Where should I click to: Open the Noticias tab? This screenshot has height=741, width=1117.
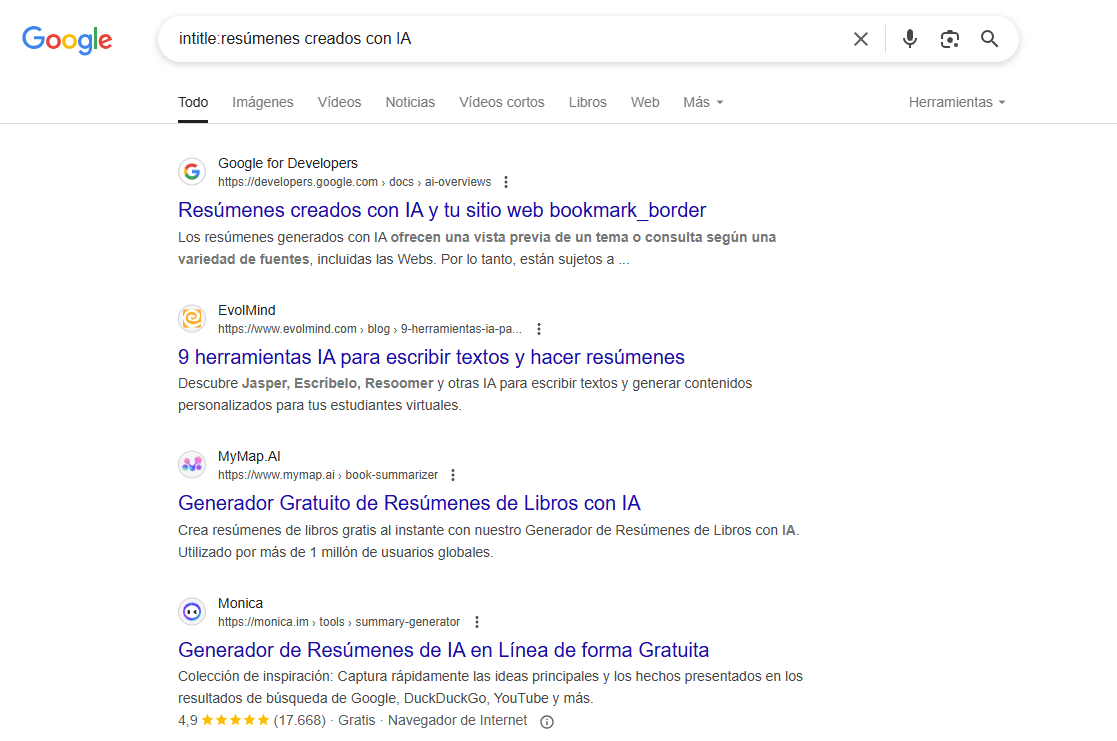410,102
